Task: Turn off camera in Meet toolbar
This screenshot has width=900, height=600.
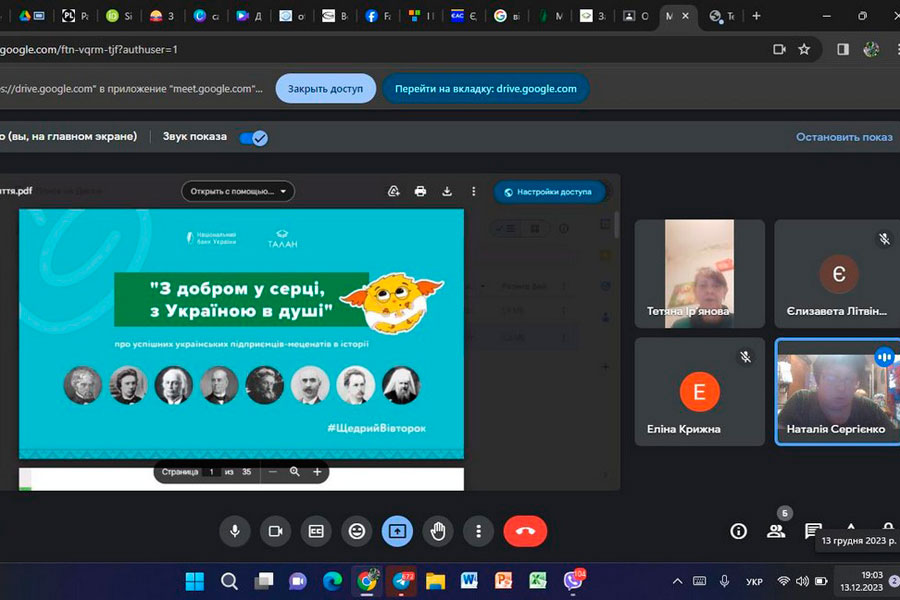Action: point(275,531)
